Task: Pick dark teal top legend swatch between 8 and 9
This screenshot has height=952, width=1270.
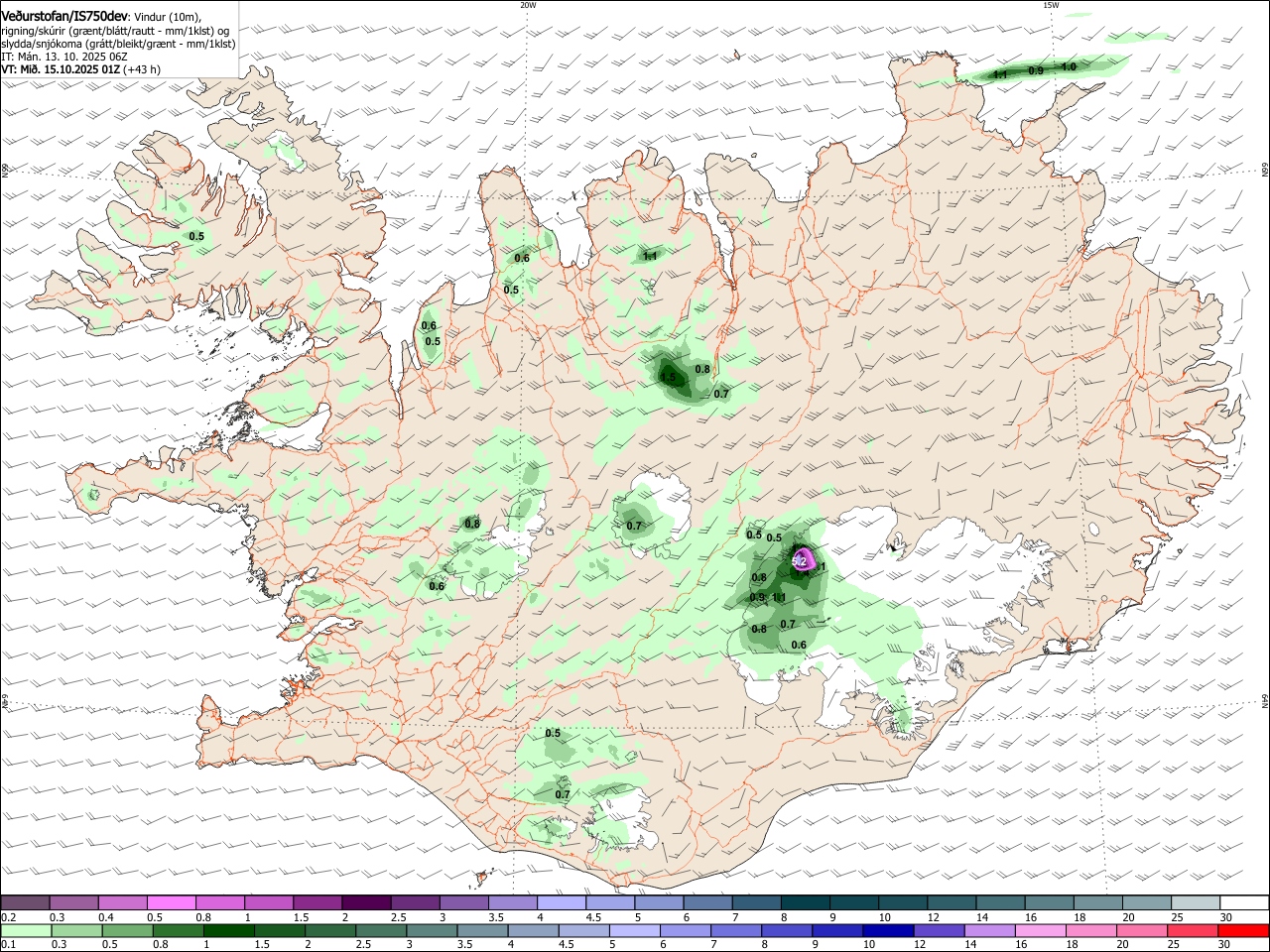Action: tap(804, 902)
